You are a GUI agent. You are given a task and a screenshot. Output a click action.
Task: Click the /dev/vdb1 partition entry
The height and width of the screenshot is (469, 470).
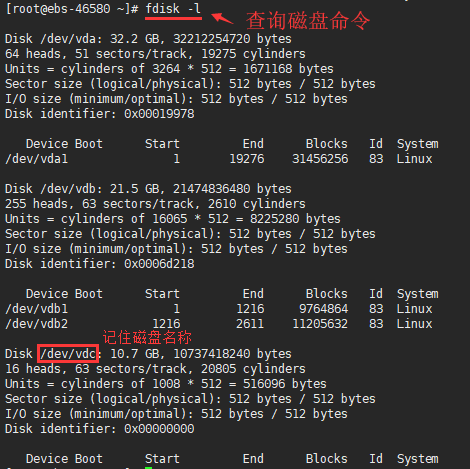click(37, 309)
